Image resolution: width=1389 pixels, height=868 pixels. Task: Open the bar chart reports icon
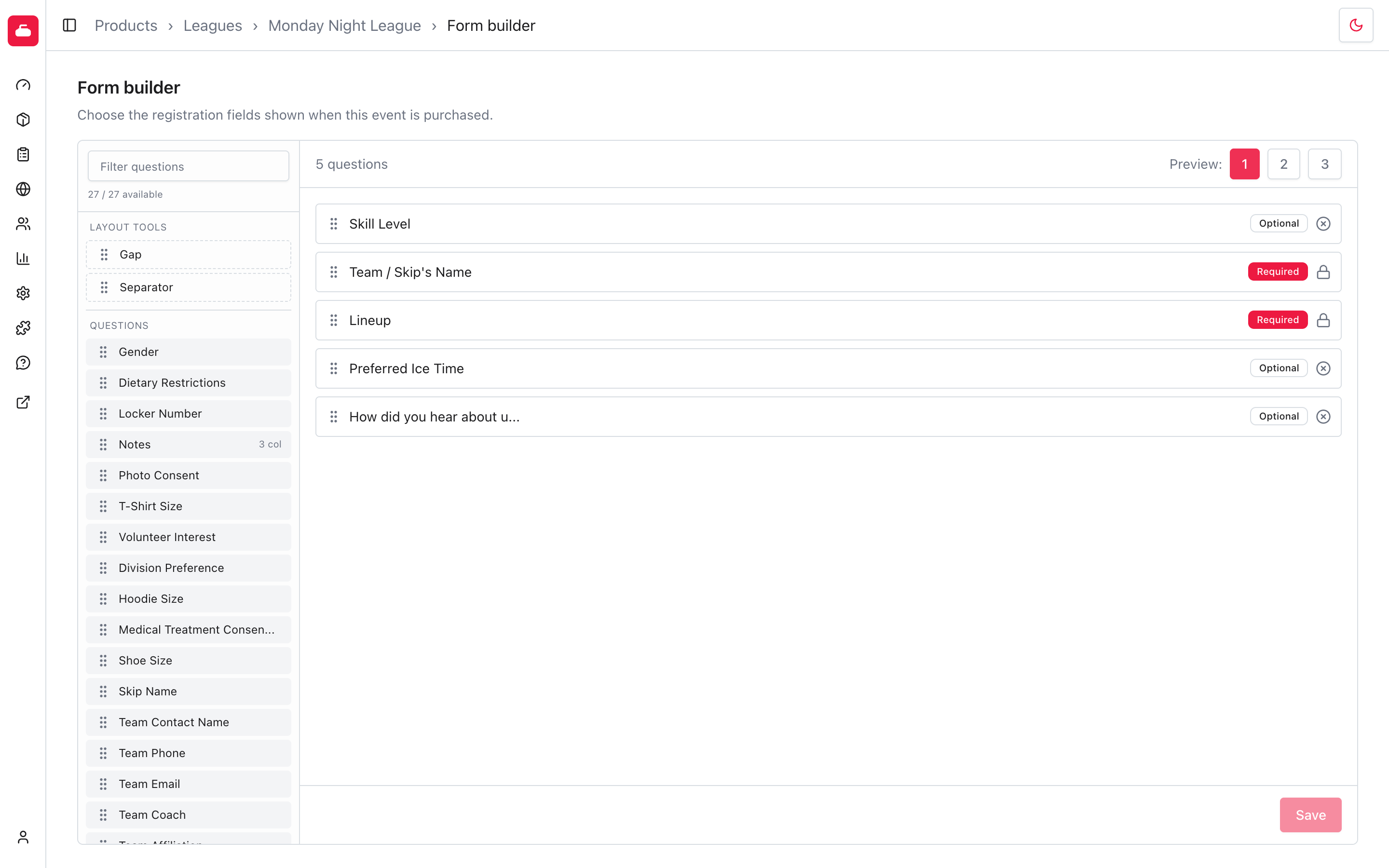(23, 258)
